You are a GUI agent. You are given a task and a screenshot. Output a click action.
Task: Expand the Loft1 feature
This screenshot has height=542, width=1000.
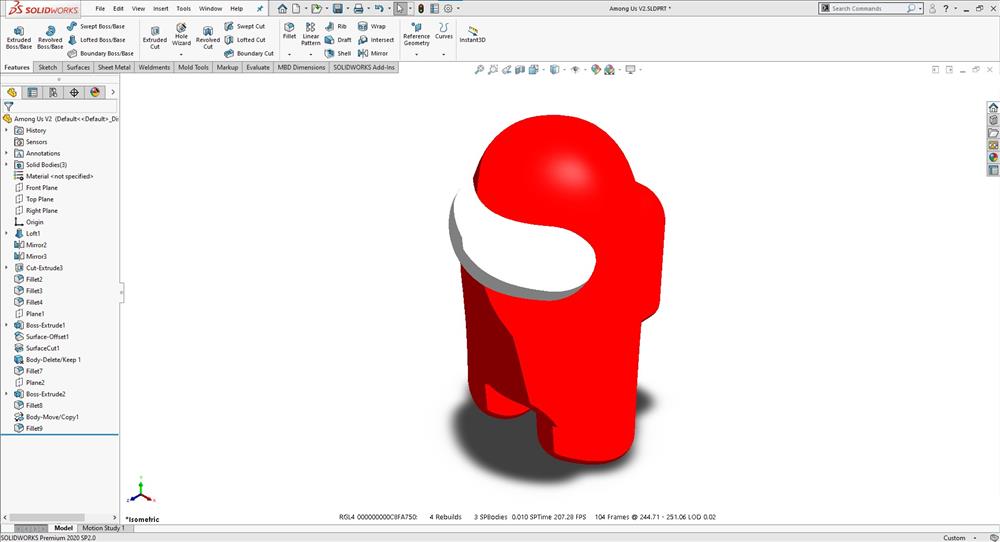click(6, 233)
